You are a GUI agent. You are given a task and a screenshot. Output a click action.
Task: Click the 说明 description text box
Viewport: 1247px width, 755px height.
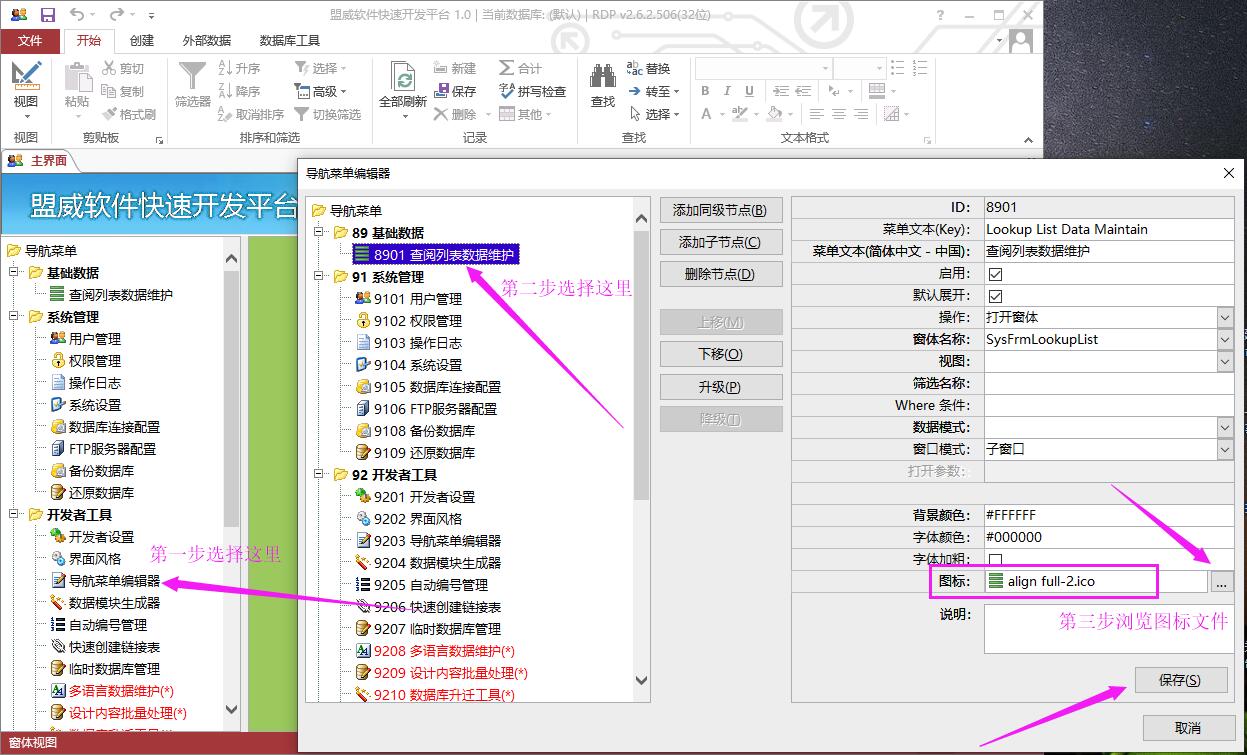1109,628
